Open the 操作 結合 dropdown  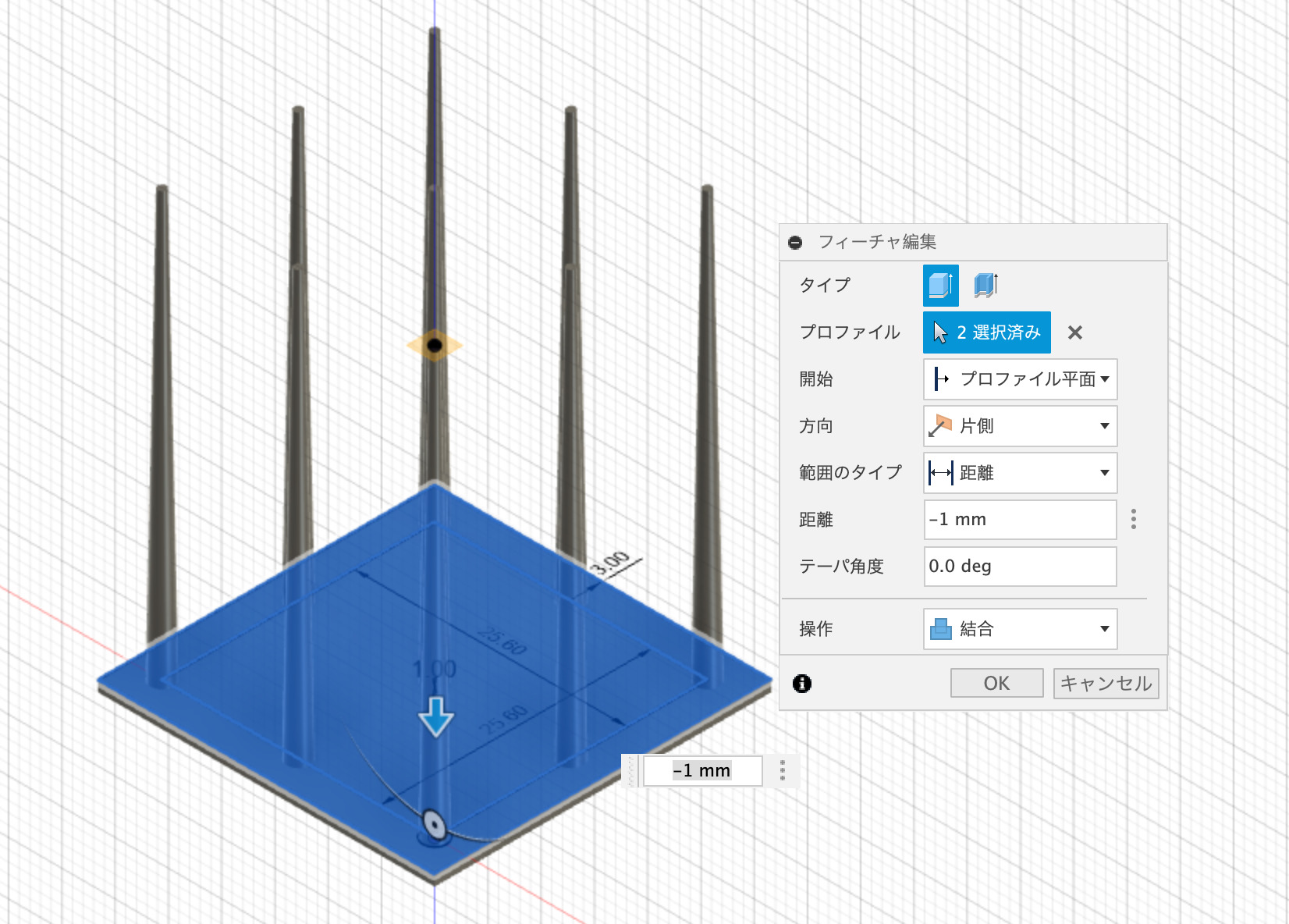1021,629
